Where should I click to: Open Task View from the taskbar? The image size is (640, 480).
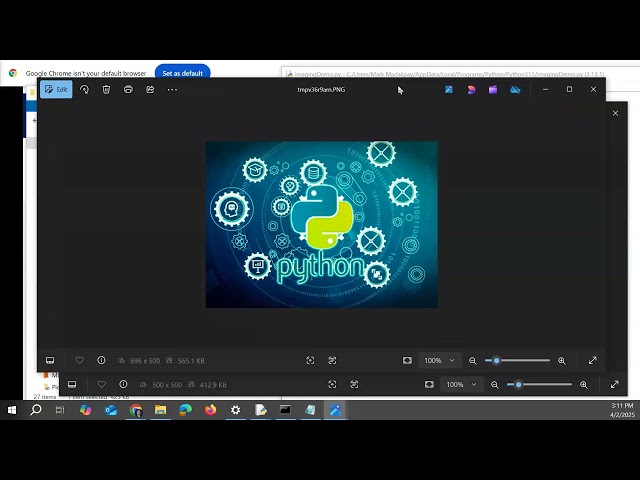(x=60, y=410)
